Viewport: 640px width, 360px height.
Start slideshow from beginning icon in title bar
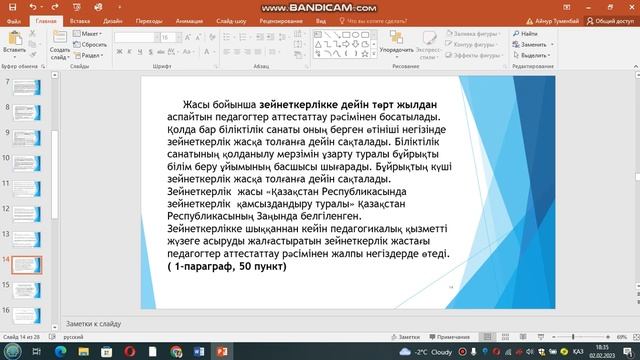pos(76,7)
